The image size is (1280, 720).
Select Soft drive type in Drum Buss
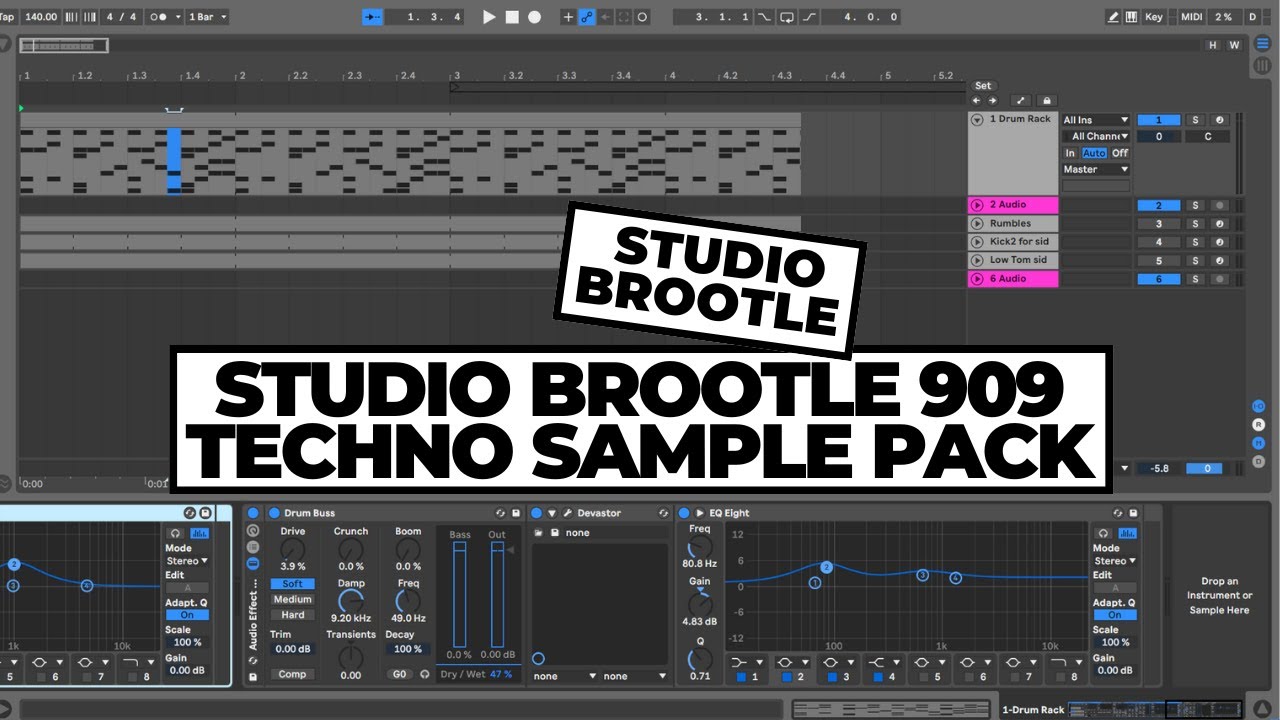[x=292, y=584]
